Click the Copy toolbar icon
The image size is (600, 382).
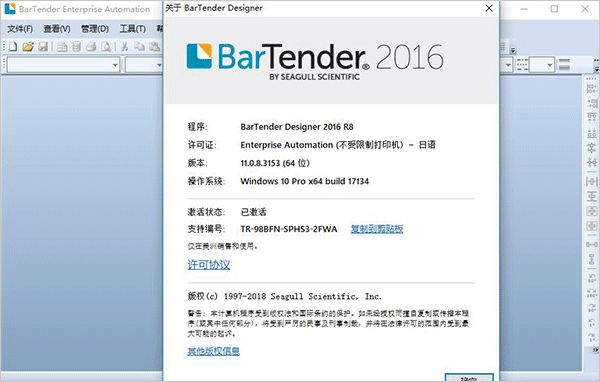[139, 47]
